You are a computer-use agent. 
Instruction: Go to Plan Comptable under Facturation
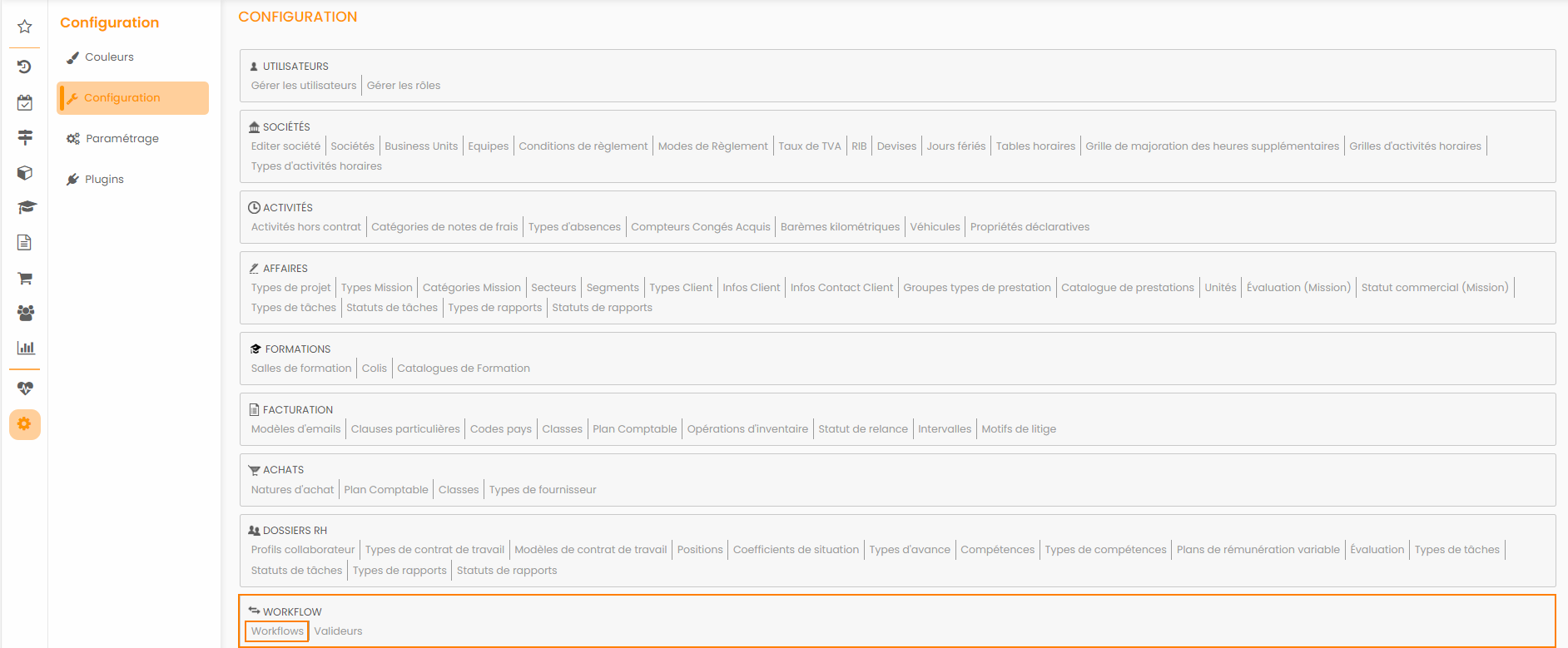click(x=634, y=429)
